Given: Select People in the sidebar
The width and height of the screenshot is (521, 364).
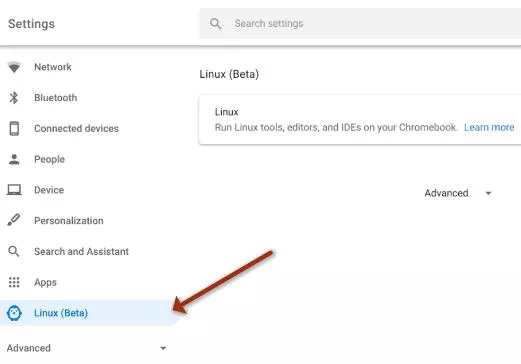Looking at the screenshot, I should coord(49,159).
